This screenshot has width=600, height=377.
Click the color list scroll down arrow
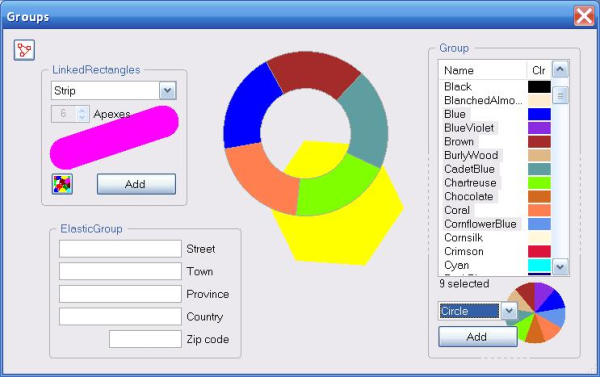click(560, 266)
